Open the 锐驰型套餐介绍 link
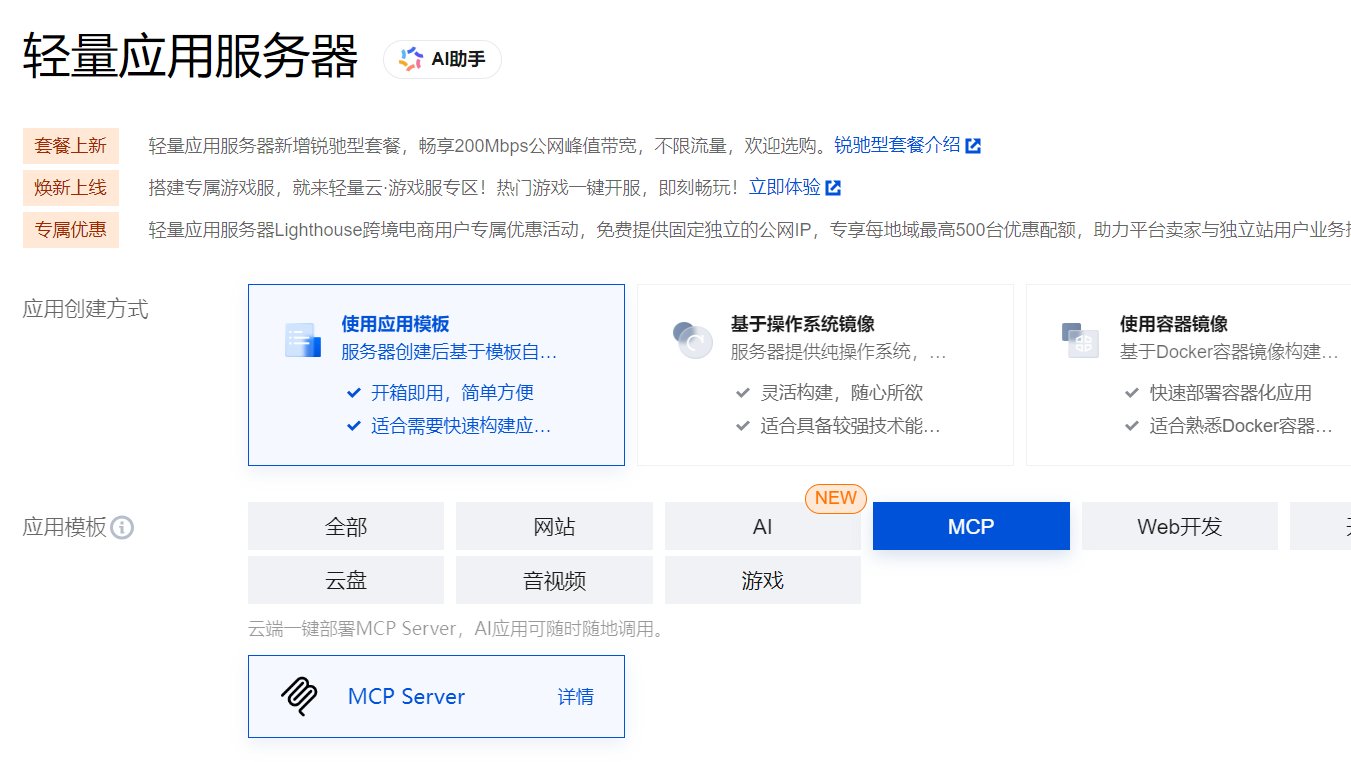 tap(897, 145)
